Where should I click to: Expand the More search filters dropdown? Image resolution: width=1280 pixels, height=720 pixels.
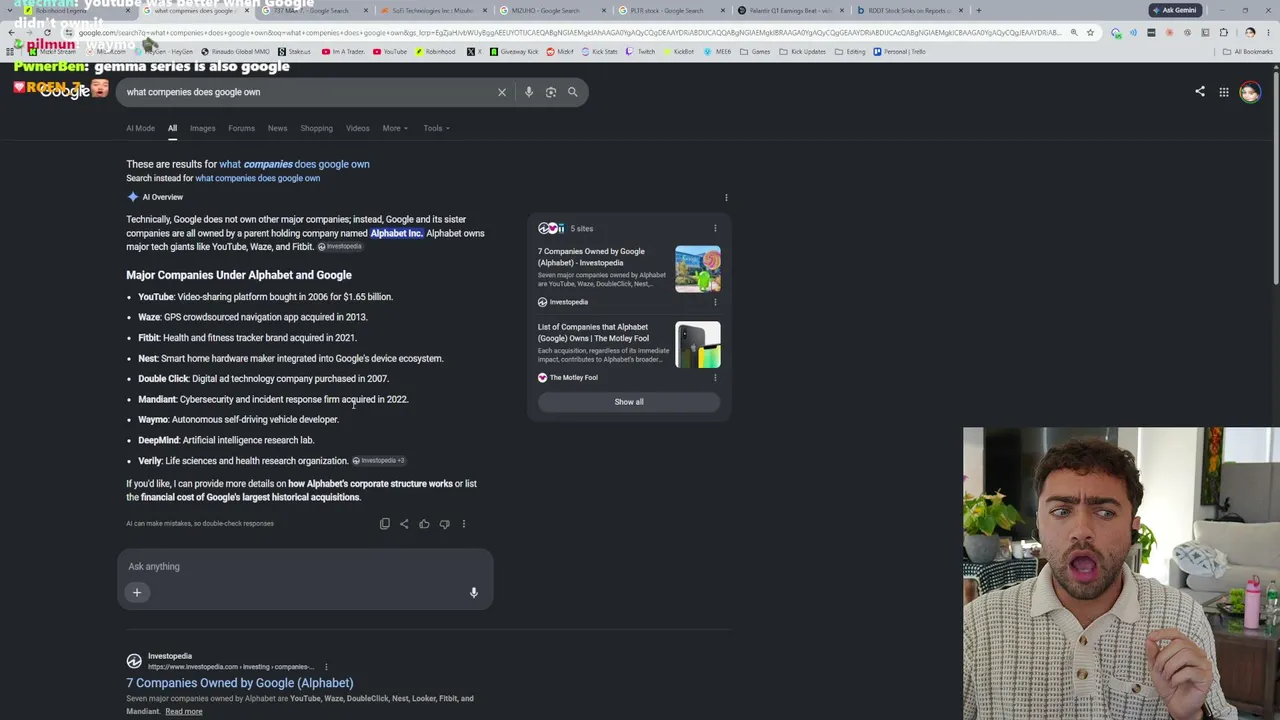click(394, 128)
